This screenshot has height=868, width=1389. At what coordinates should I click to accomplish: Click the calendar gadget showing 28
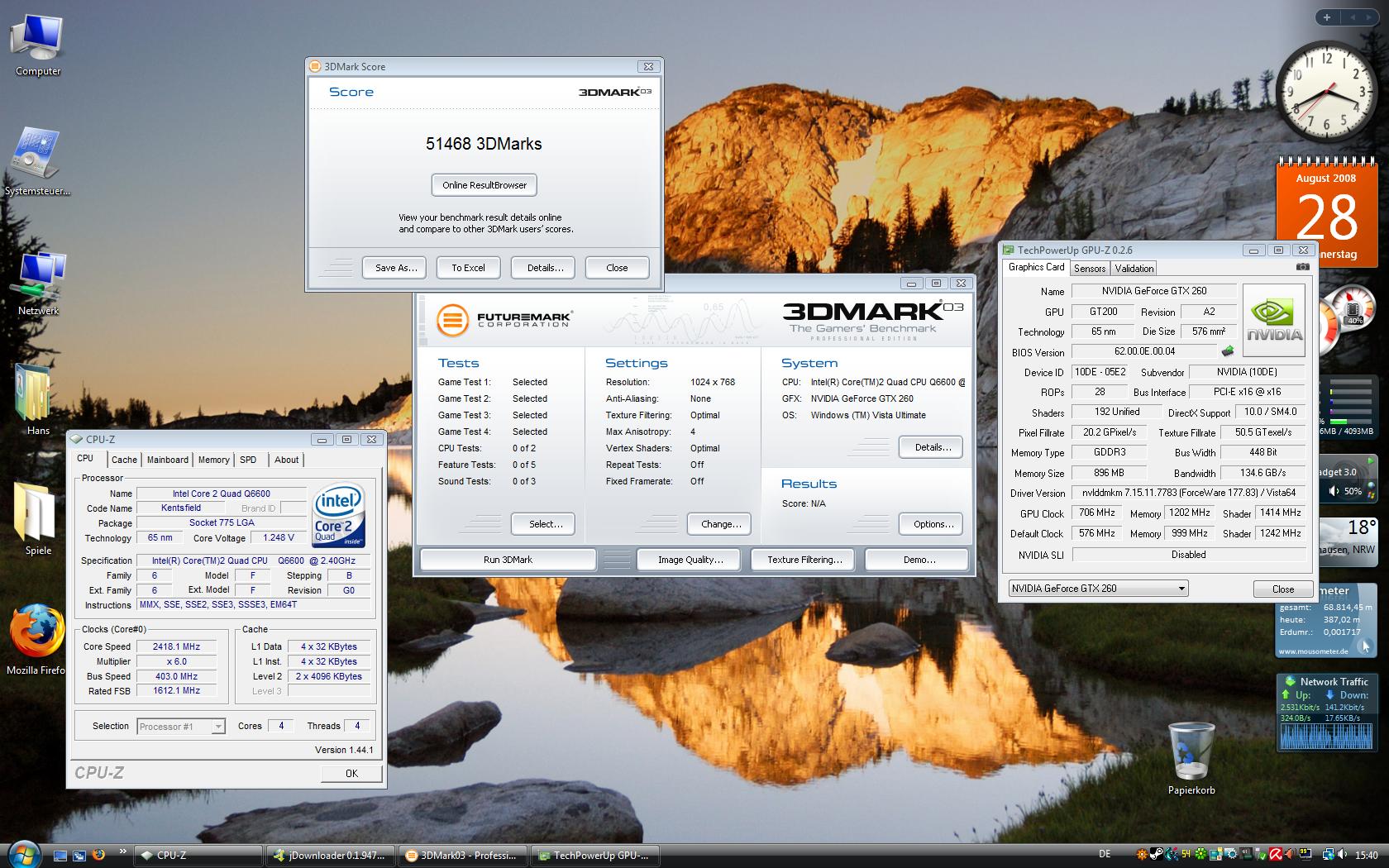click(1326, 213)
